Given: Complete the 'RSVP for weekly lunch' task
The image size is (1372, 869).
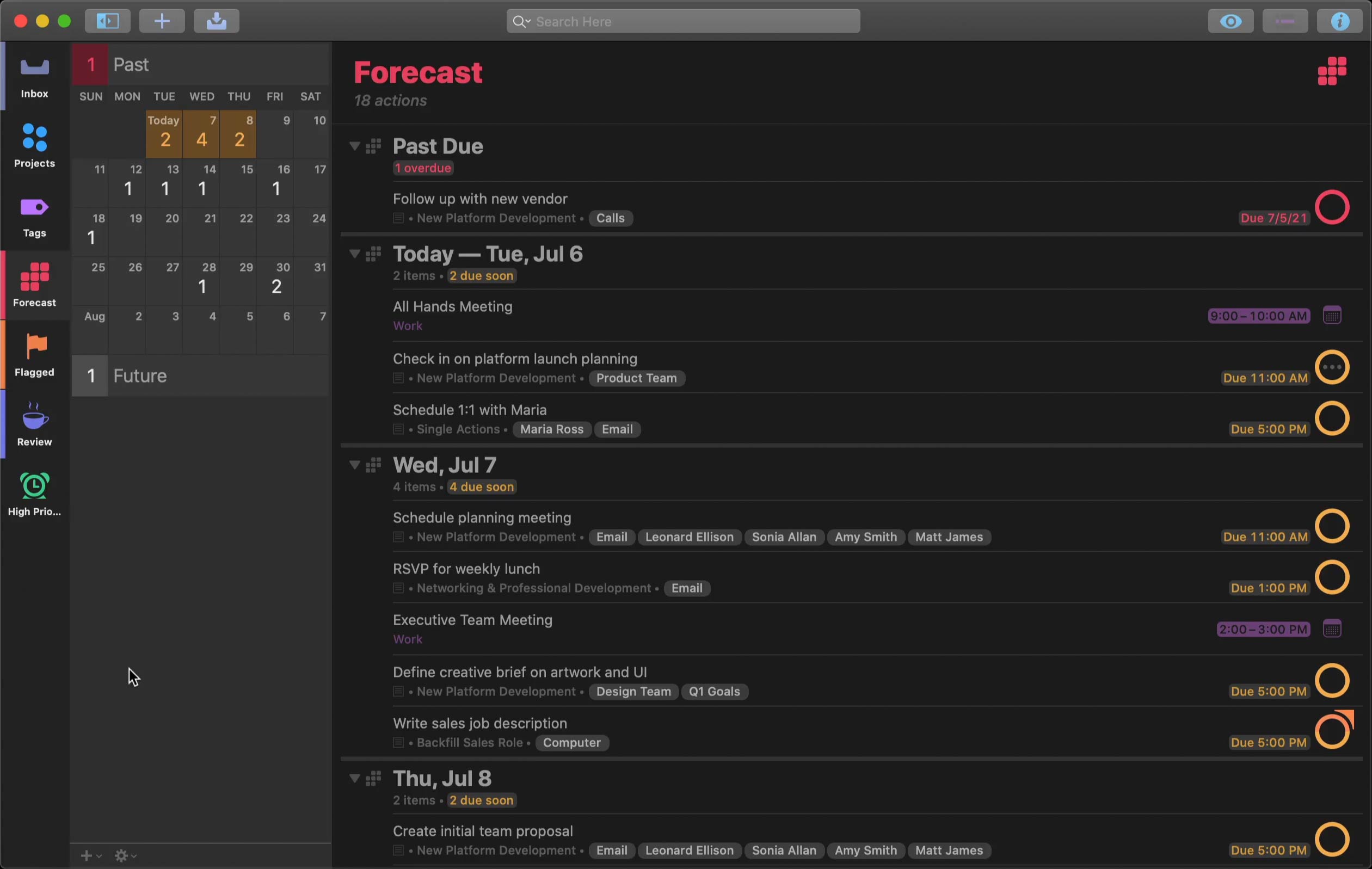Looking at the screenshot, I should point(1332,577).
